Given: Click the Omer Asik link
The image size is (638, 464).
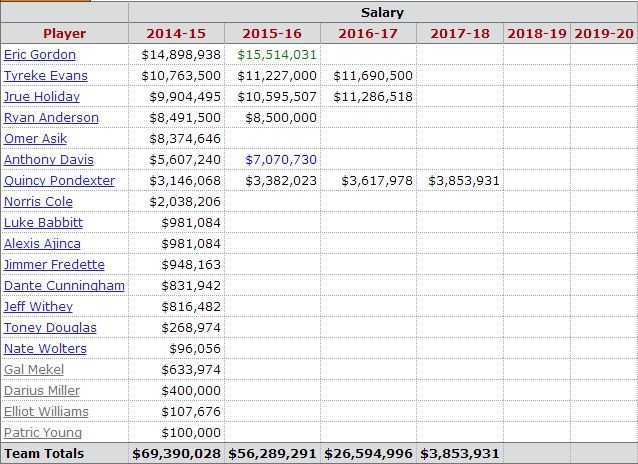Looking at the screenshot, I should coord(35,139).
